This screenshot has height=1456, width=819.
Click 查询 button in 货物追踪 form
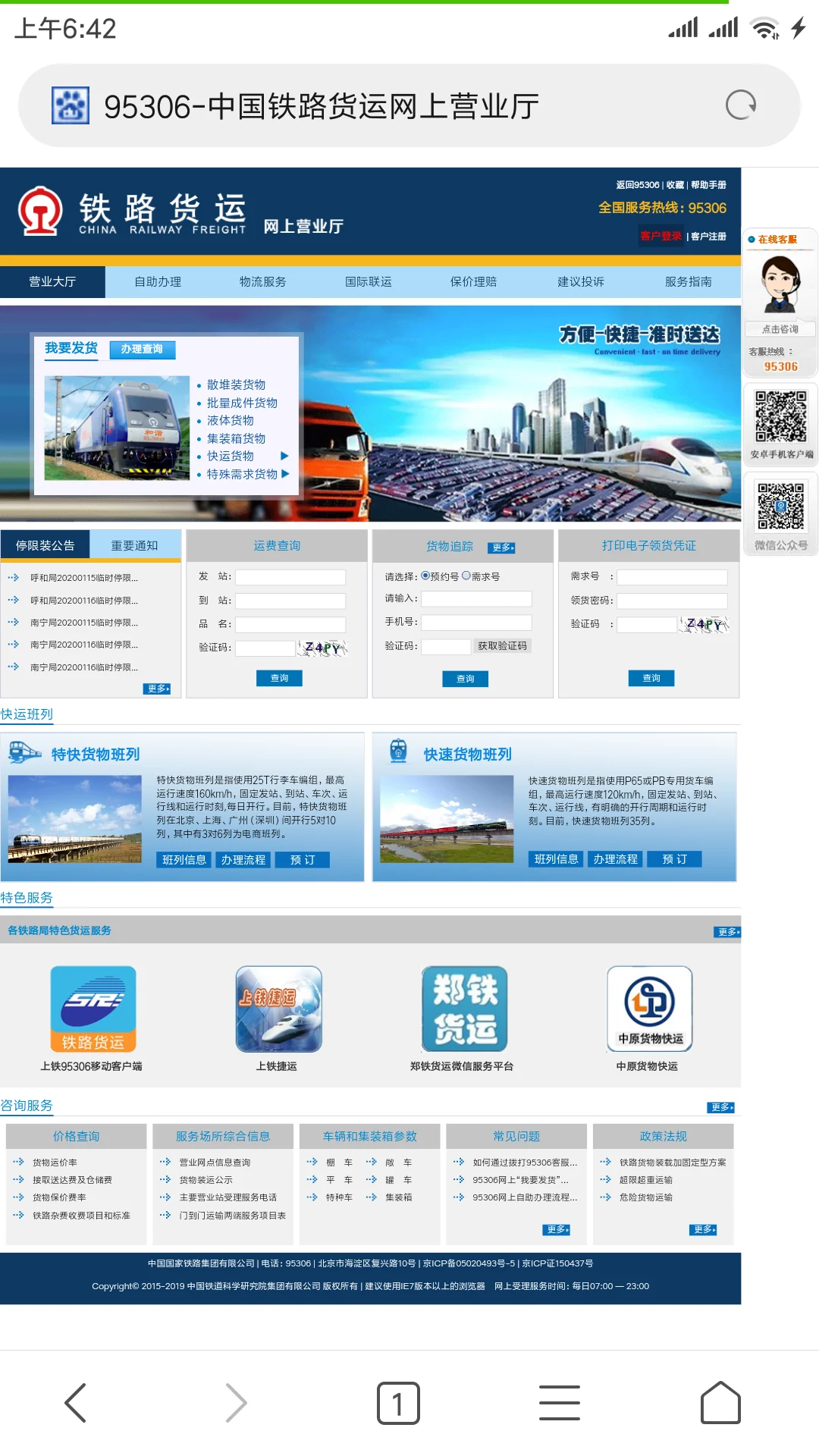466,679
